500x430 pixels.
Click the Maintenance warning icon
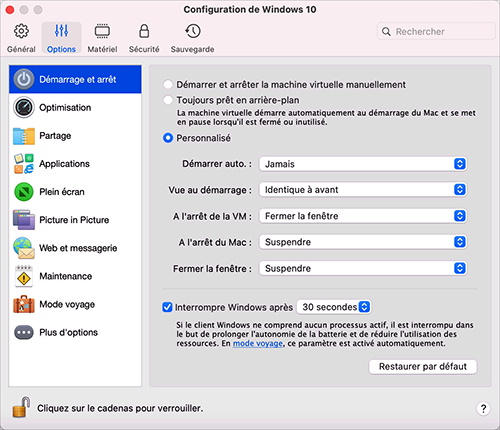pyautogui.click(x=24, y=276)
